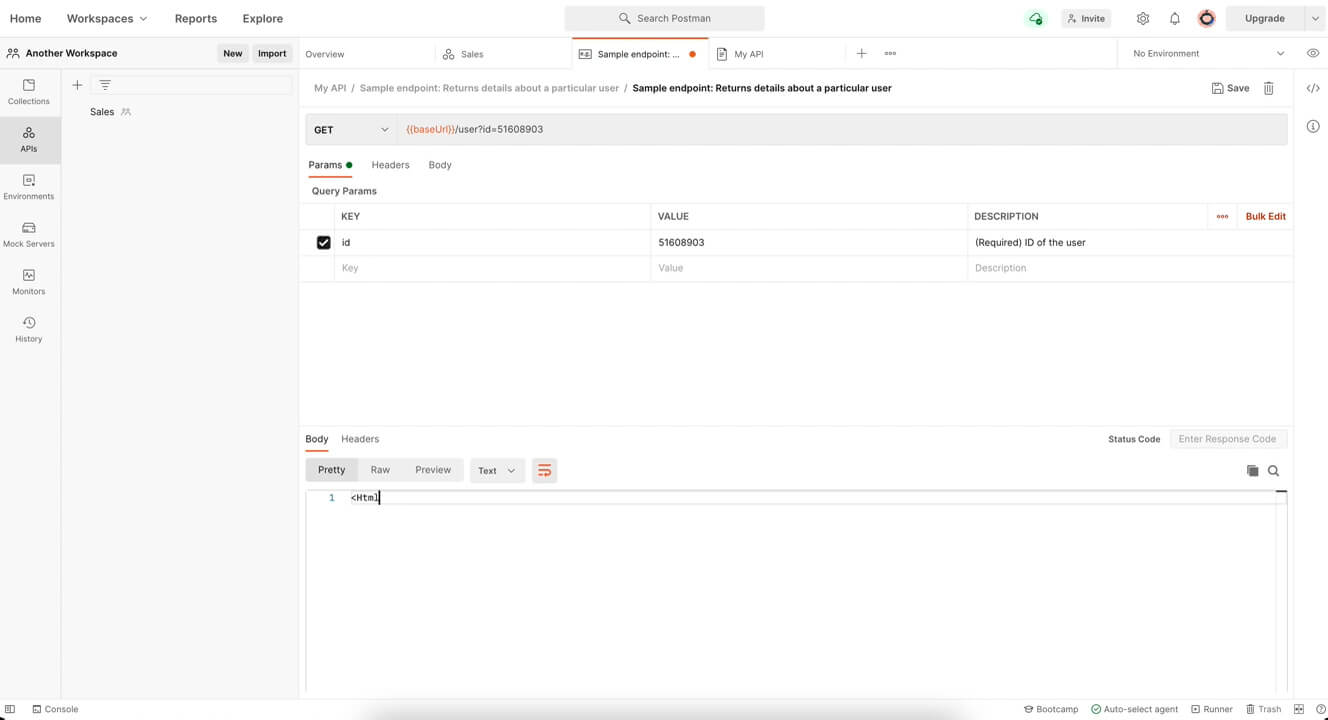This screenshot has height=720, width=1328.
Task: Switch to the Headers request tab
Action: tap(390, 165)
